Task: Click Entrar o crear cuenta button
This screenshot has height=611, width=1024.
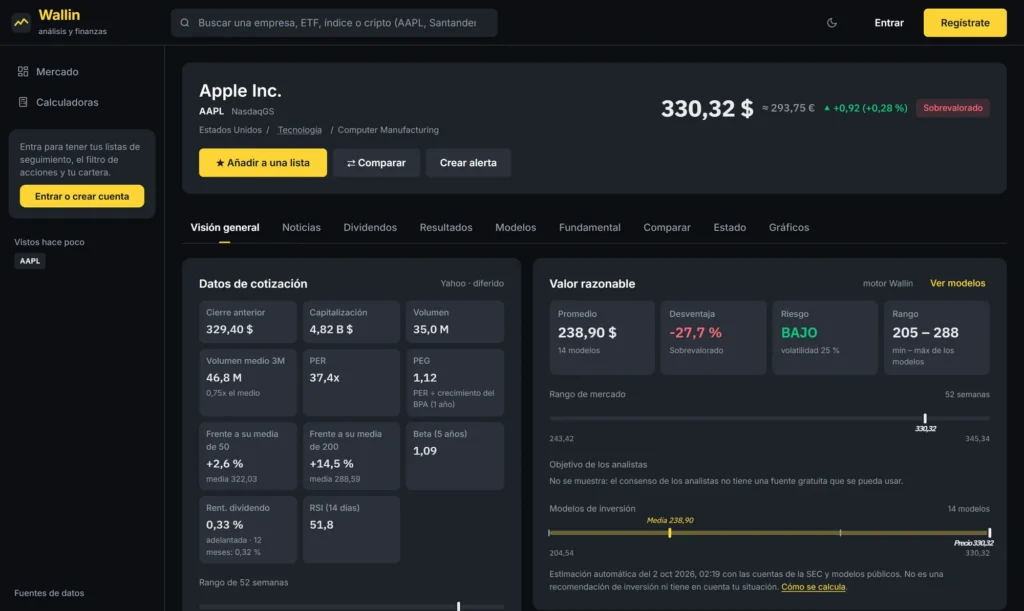Action: click(x=82, y=196)
